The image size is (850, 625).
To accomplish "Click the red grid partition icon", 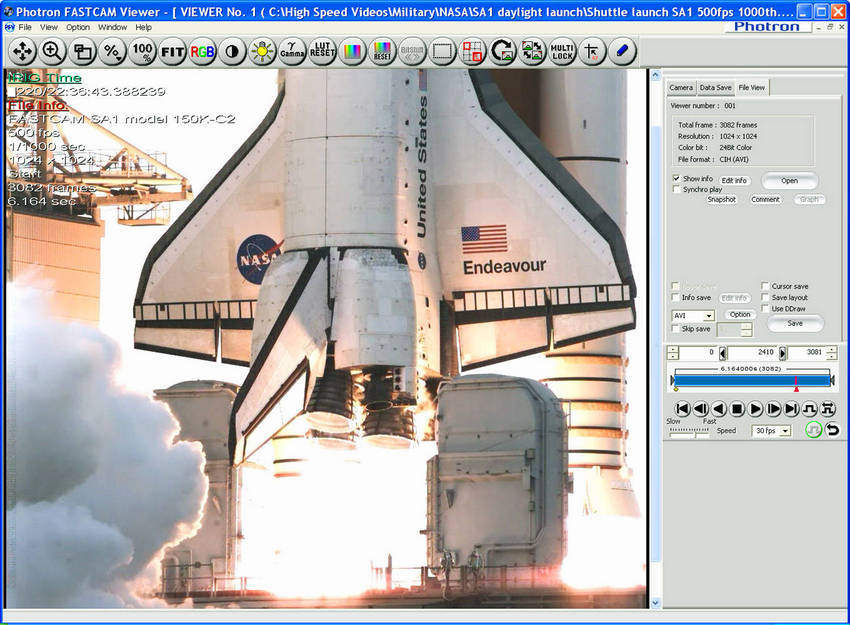I will pyautogui.click(x=472, y=52).
